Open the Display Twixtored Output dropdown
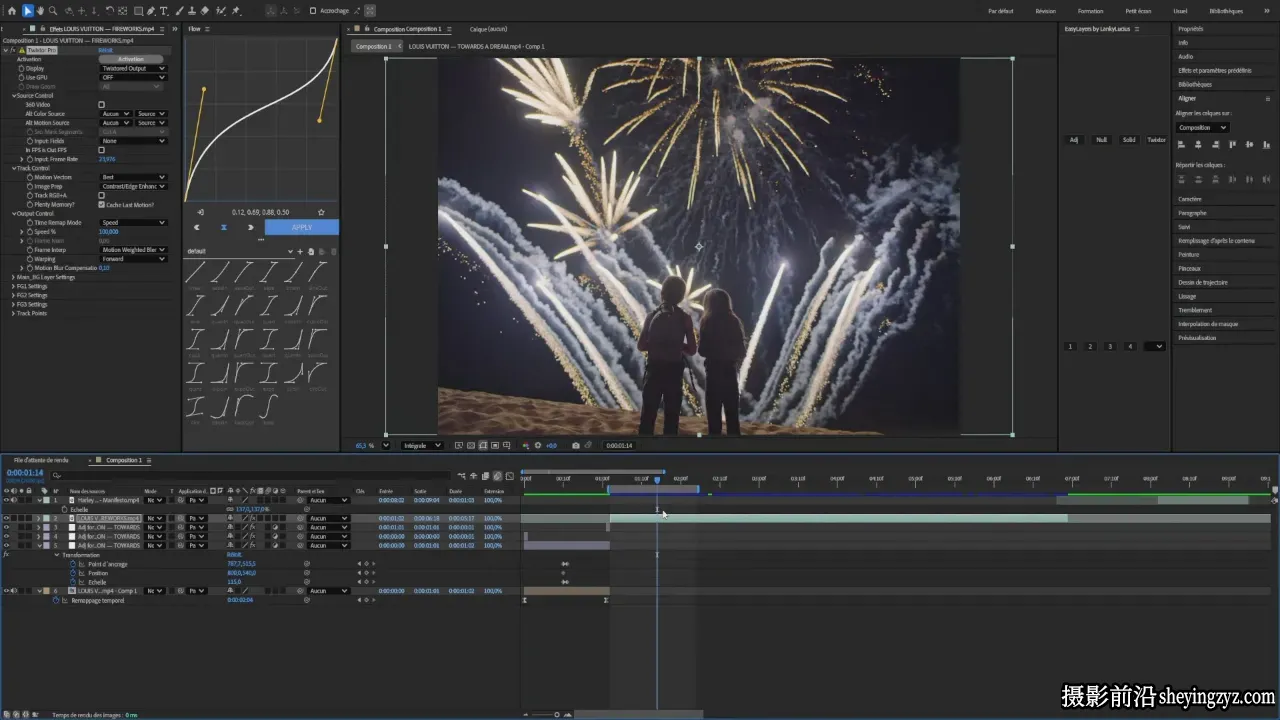1280x720 pixels. point(133,68)
